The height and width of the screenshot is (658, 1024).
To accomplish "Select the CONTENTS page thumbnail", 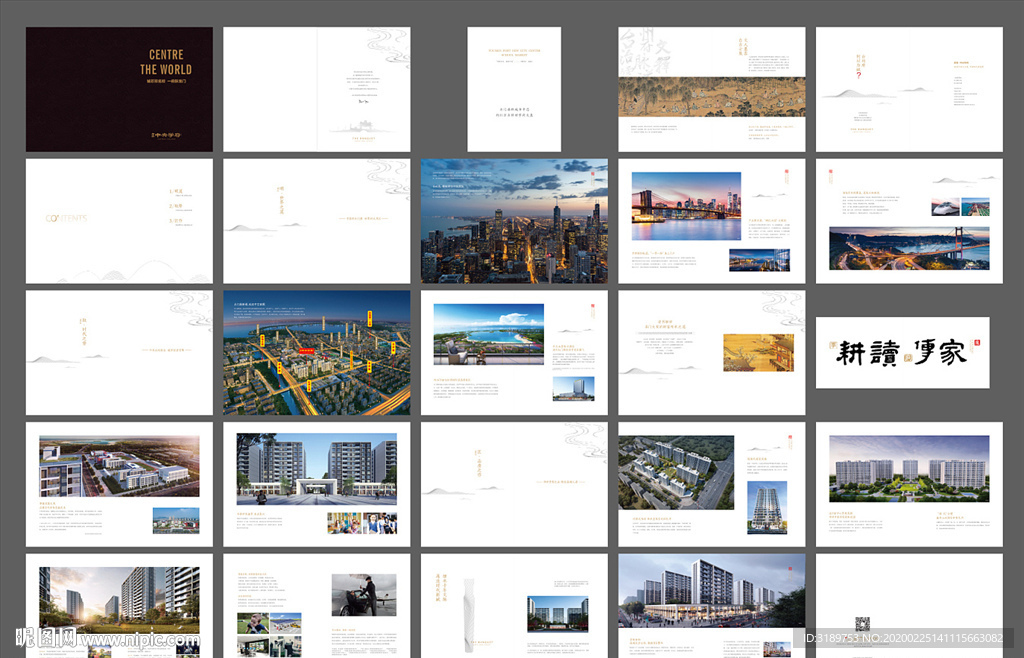I will pos(119,220).
